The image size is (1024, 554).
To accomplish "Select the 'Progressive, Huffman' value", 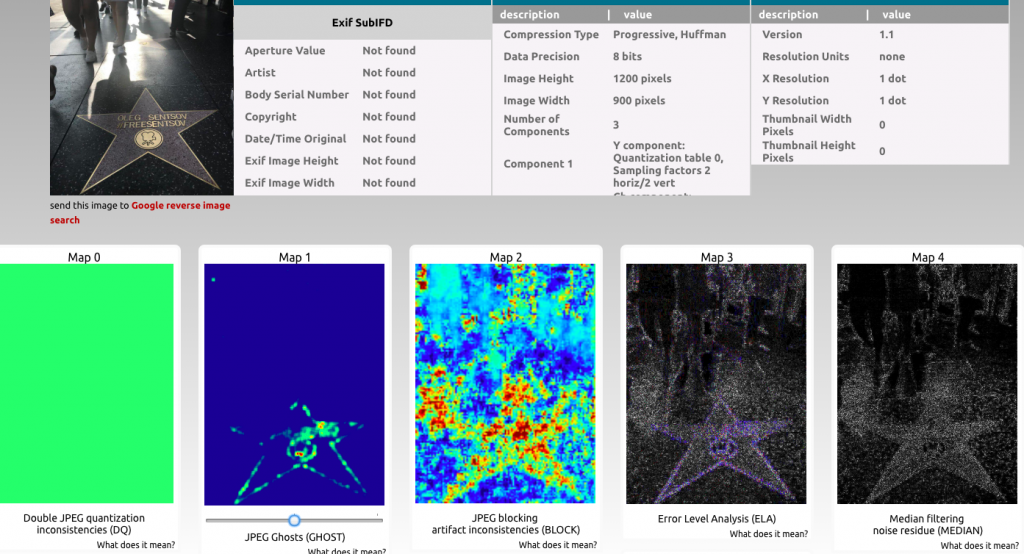I will coord(669,35).
